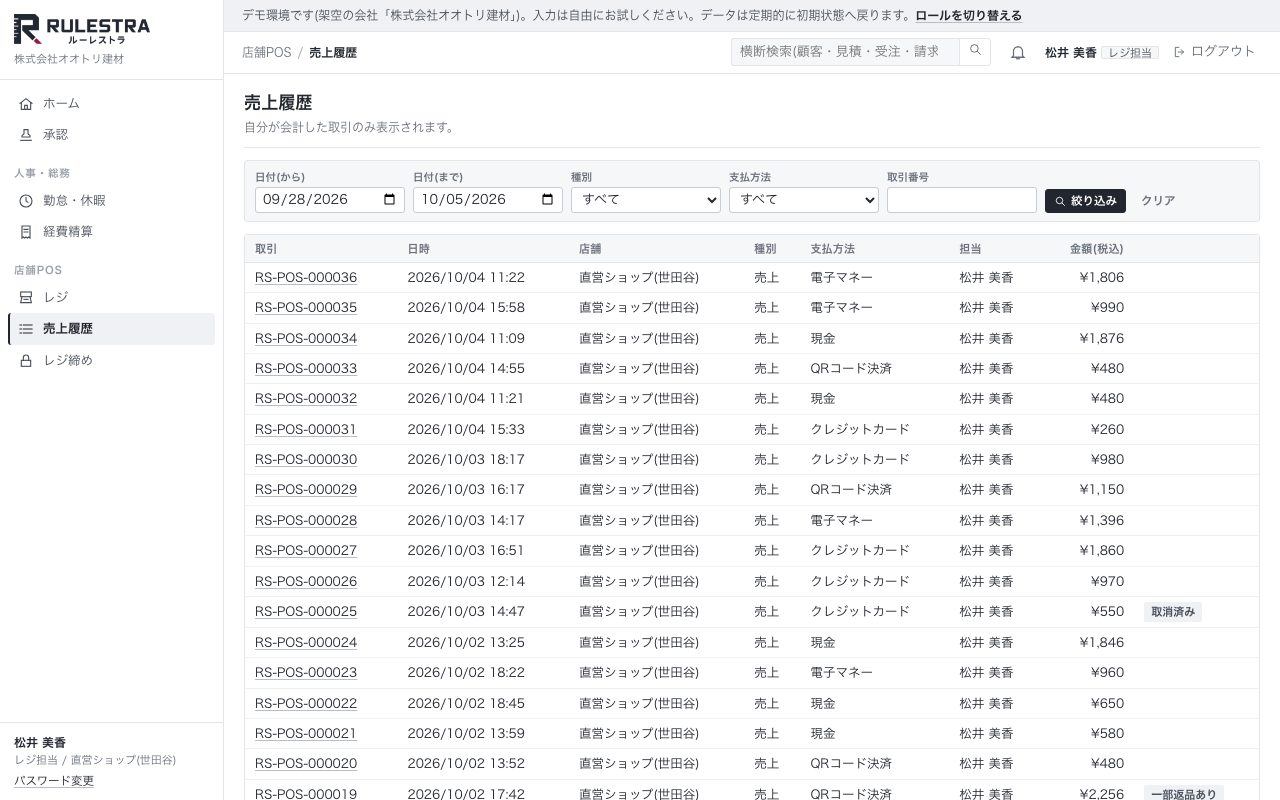The image size is (1280, 800).
Task: Click the 金額(税込) column header
Action: click(x=1097, y=249)
